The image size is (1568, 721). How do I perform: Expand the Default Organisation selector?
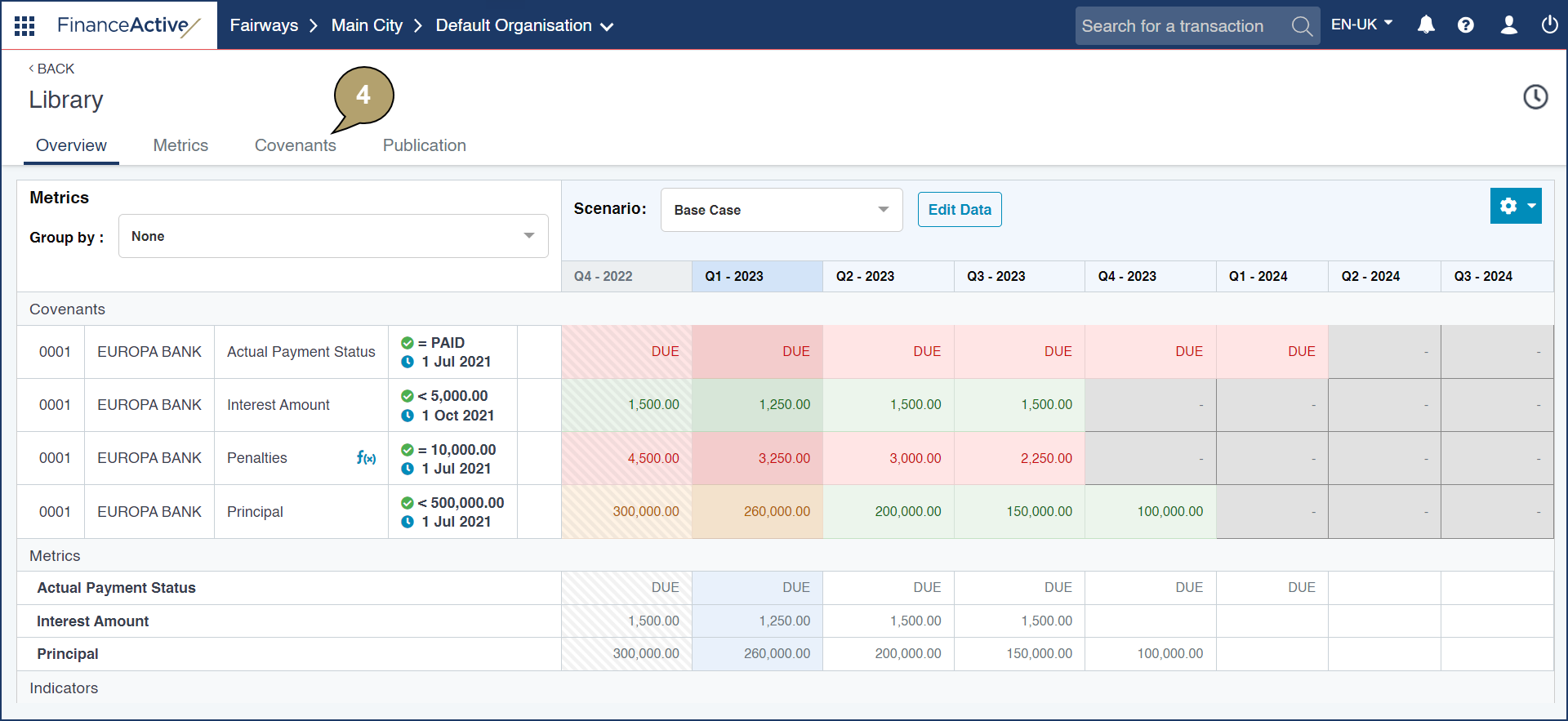[524, 26]
